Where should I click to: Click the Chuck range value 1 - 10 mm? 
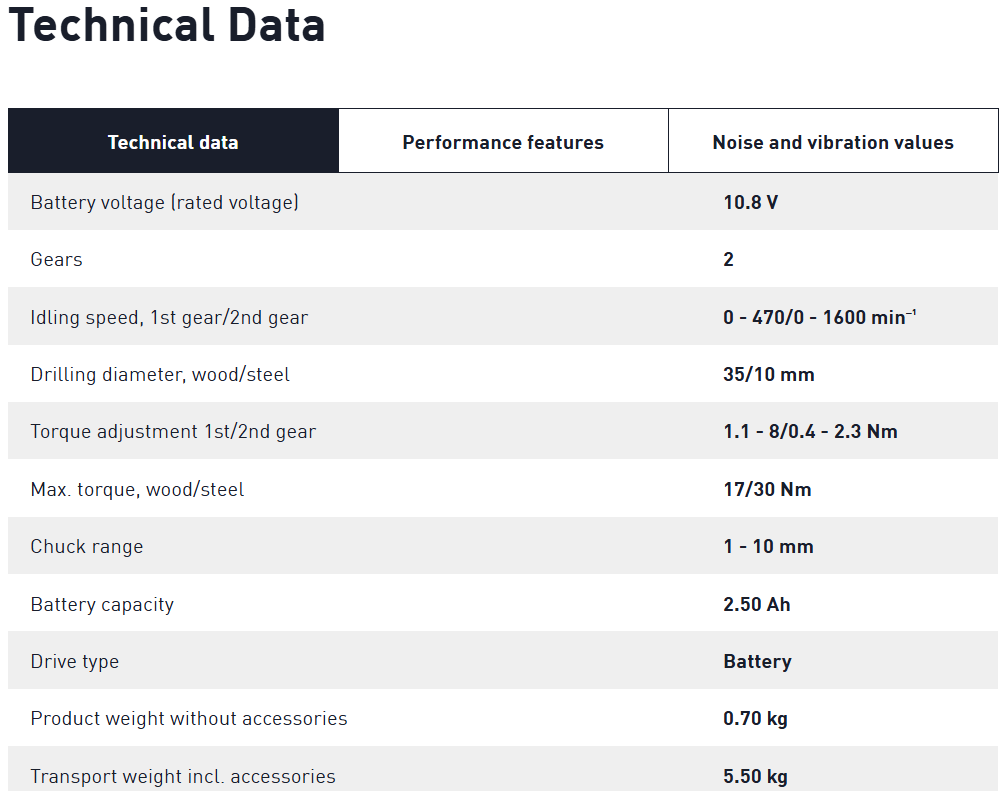768,547
